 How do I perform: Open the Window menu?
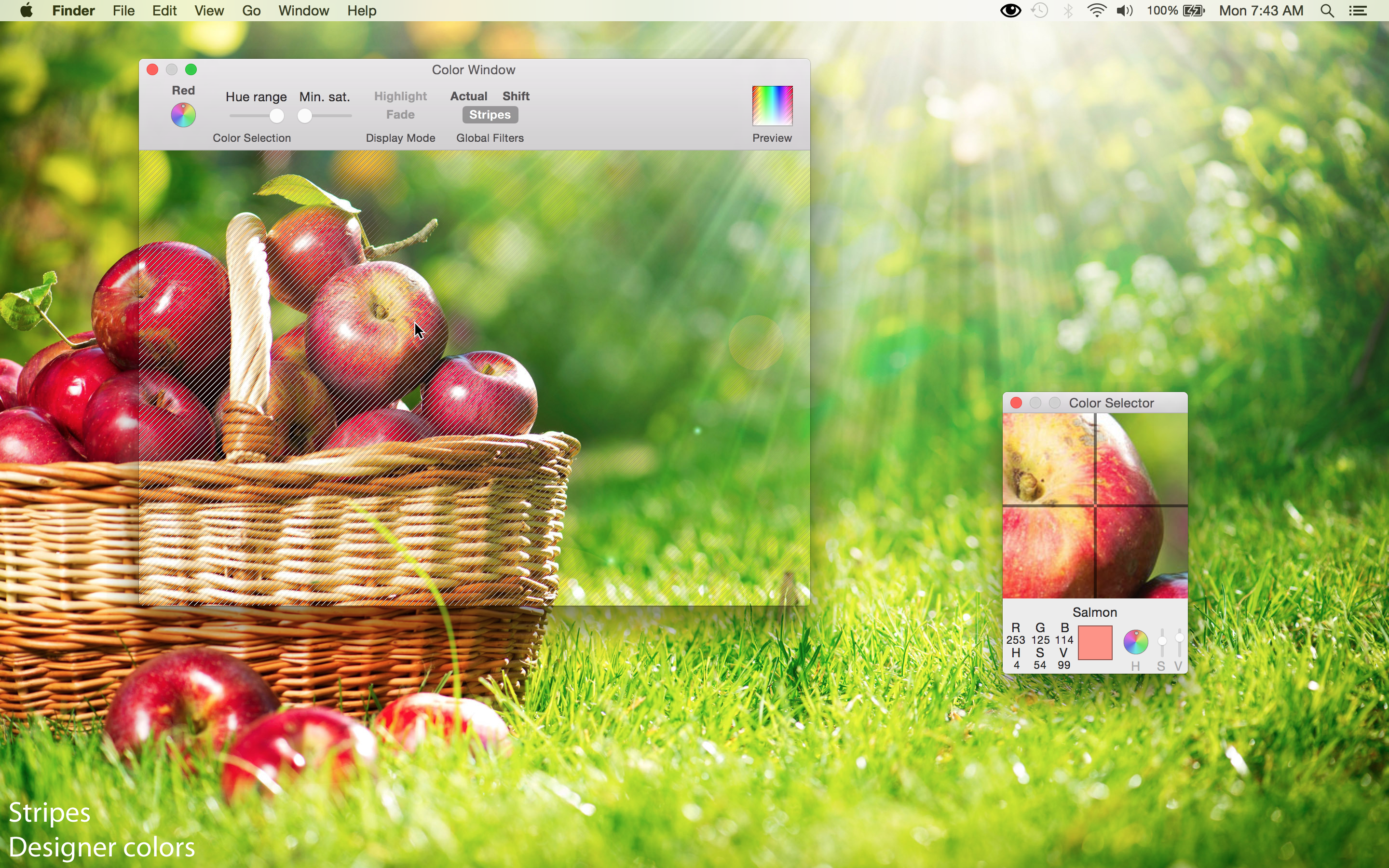tap(304, 10)
